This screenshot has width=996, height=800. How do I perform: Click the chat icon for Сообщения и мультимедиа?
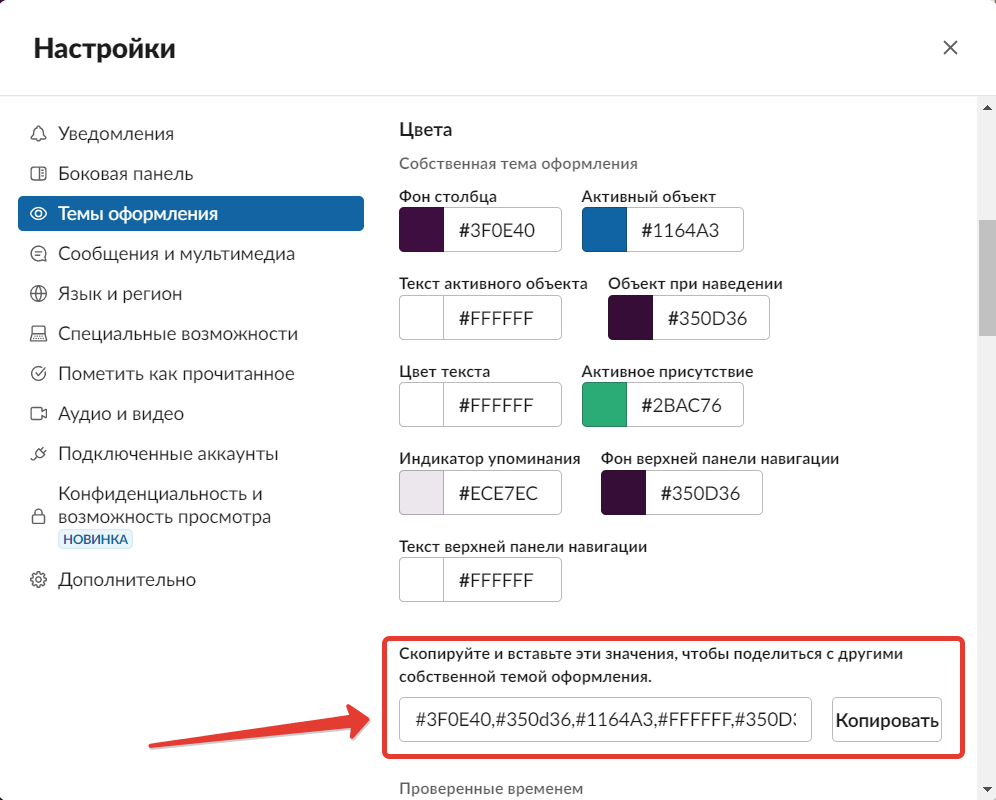tap(39, 254)
